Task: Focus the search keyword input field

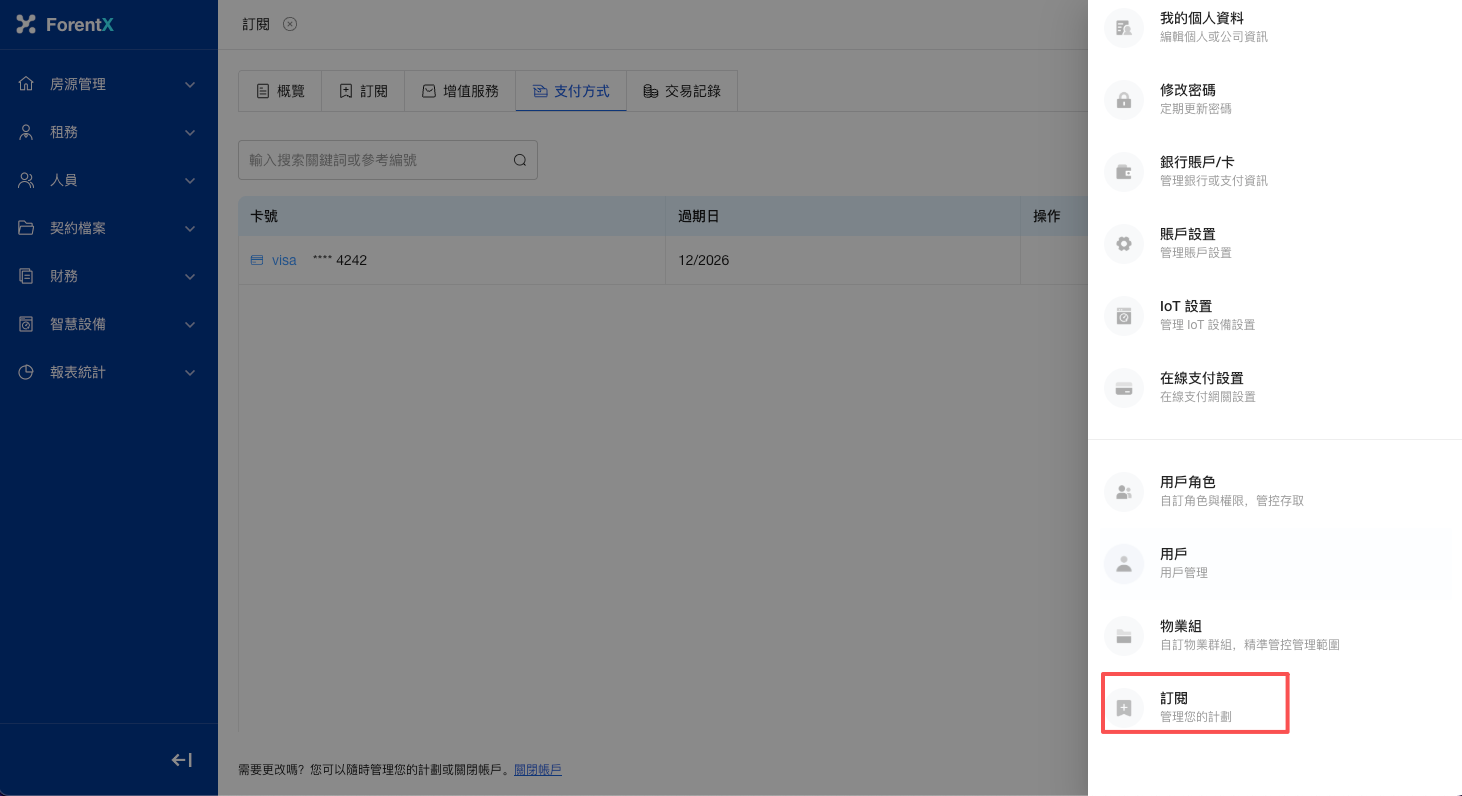Action: [x=375, y=160]
